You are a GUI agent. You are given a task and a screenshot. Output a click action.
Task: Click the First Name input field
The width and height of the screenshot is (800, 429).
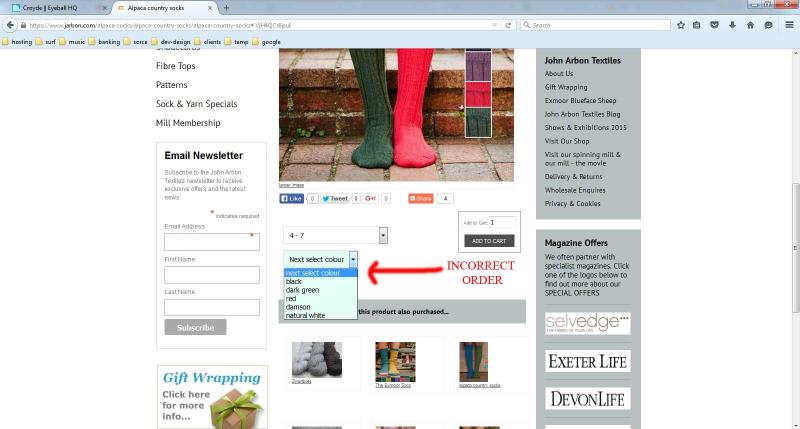(x=212, y=275)
